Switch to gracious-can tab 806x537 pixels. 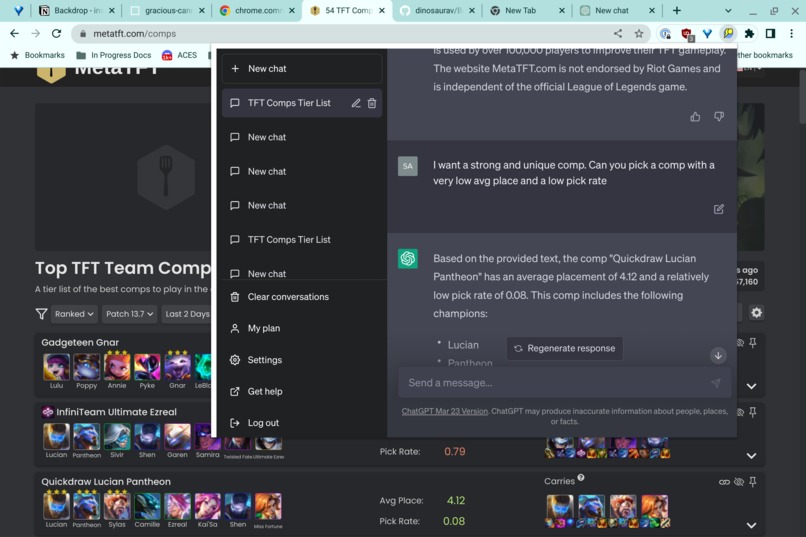167,10
